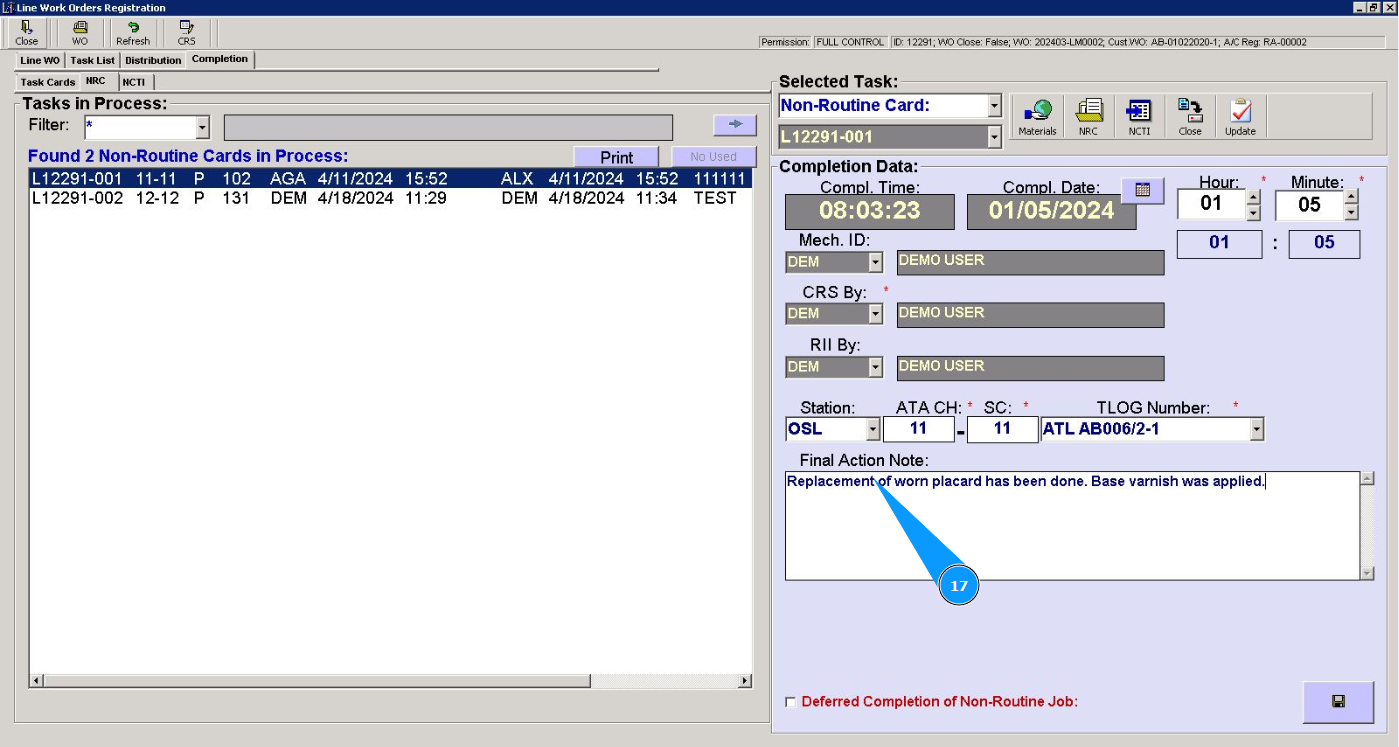Click the floppy disk save button
The width and height of the screenshot is (1399, 747).
[x=1338, y=702]
